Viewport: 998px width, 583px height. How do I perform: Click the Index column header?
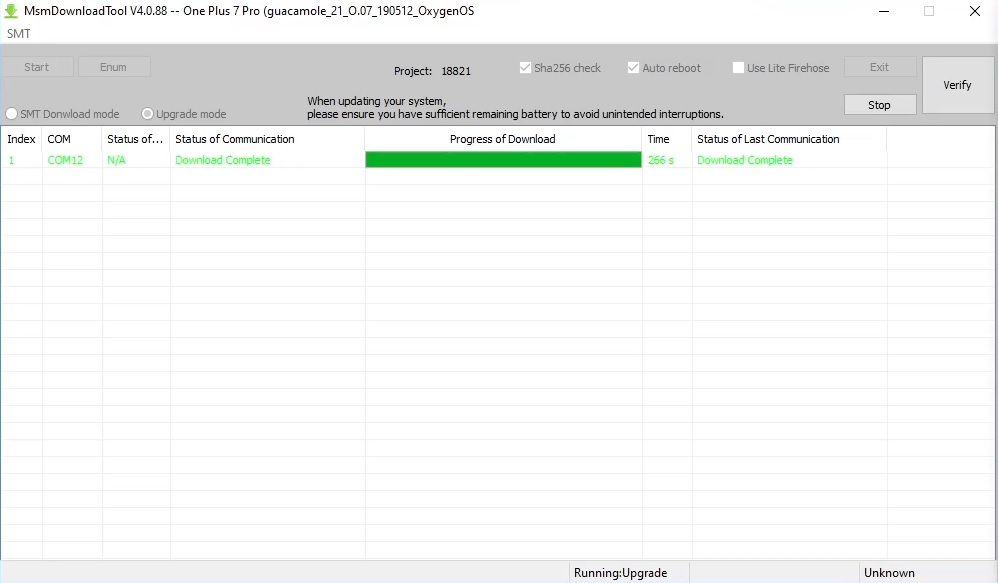point(22,139)
